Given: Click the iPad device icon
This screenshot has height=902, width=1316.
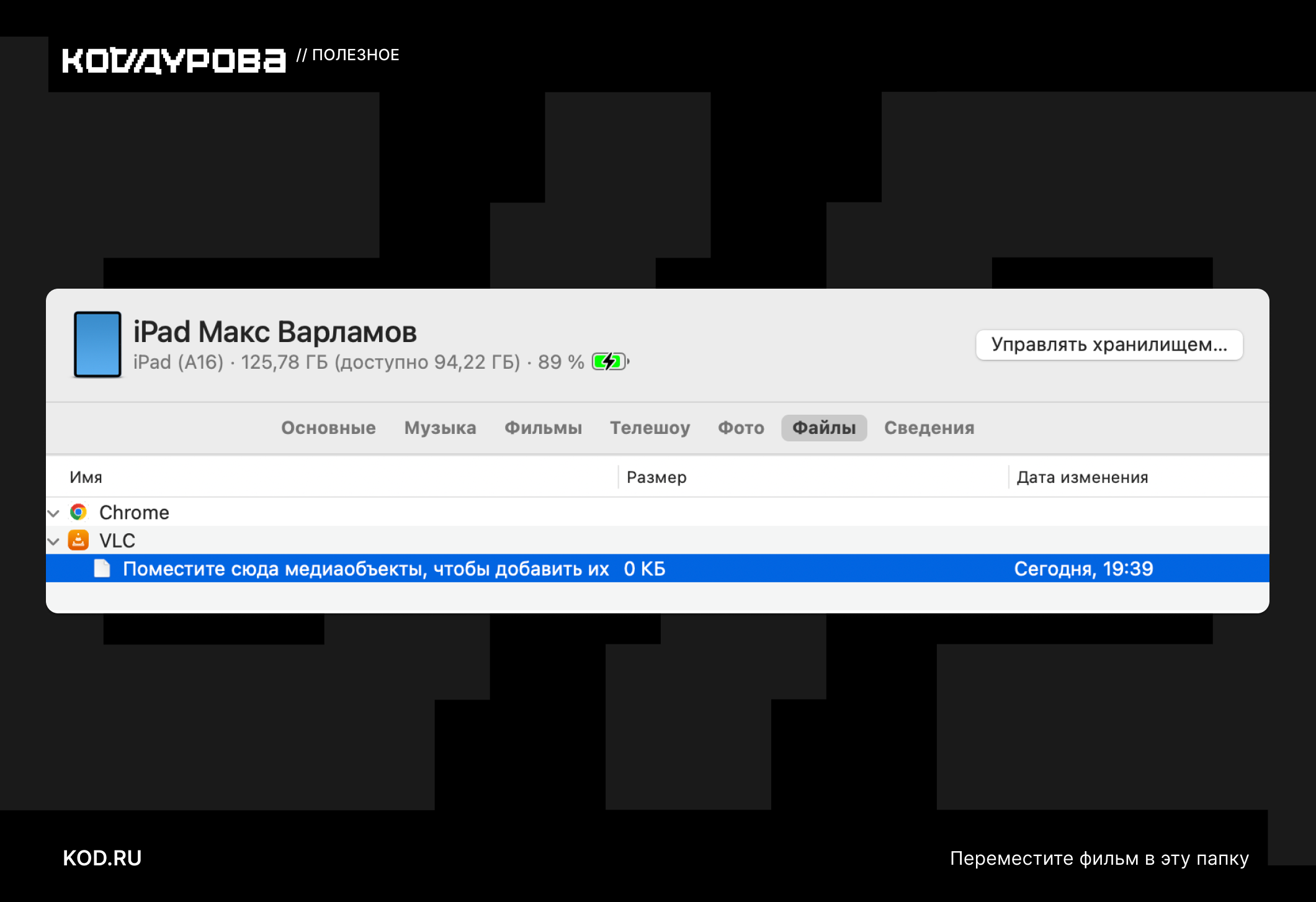Looking at the screenshot, I should coord(97,345).
